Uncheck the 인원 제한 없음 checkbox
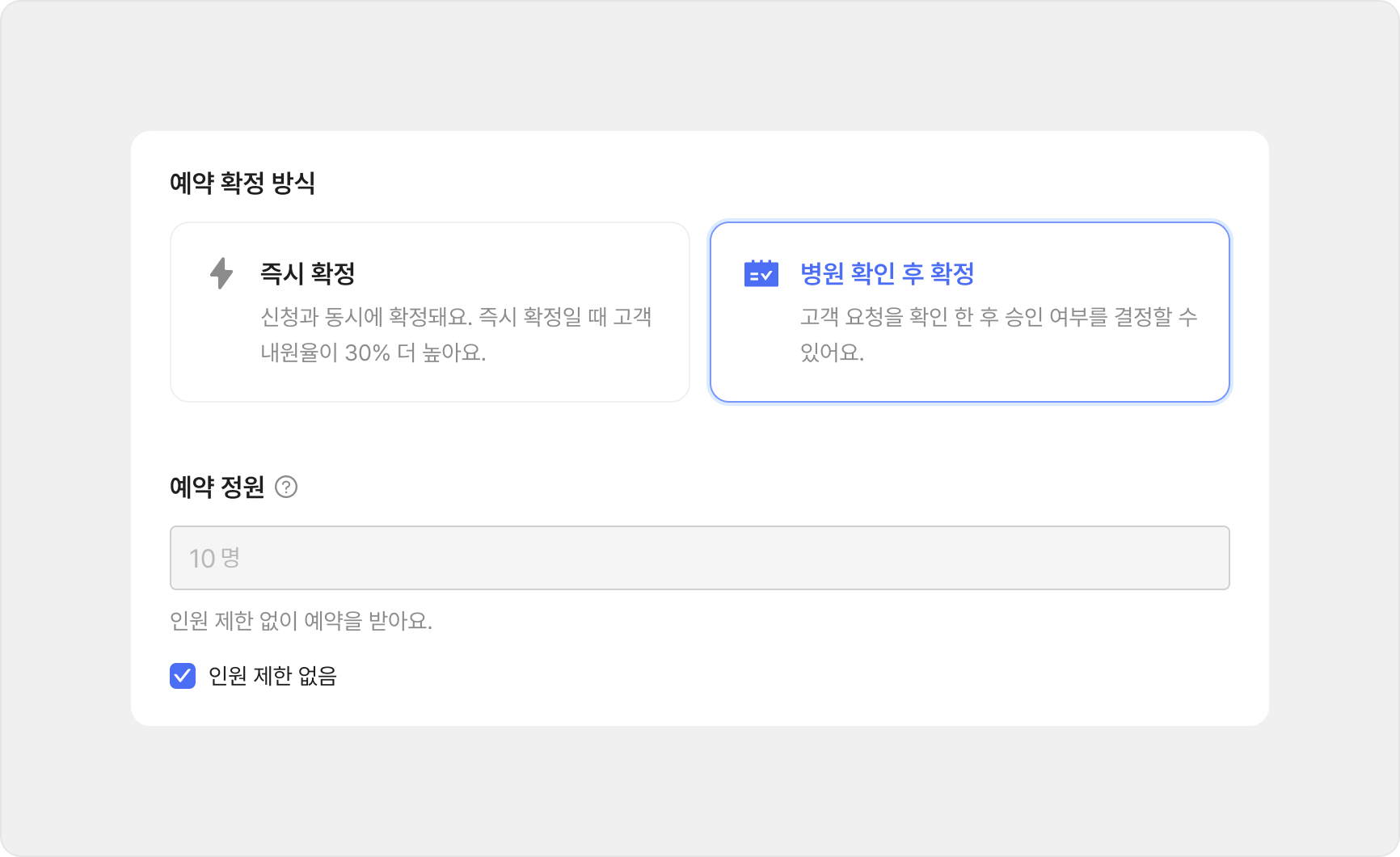The width and height of the screenshot is (1400, 857). click(x=183, y=675)
